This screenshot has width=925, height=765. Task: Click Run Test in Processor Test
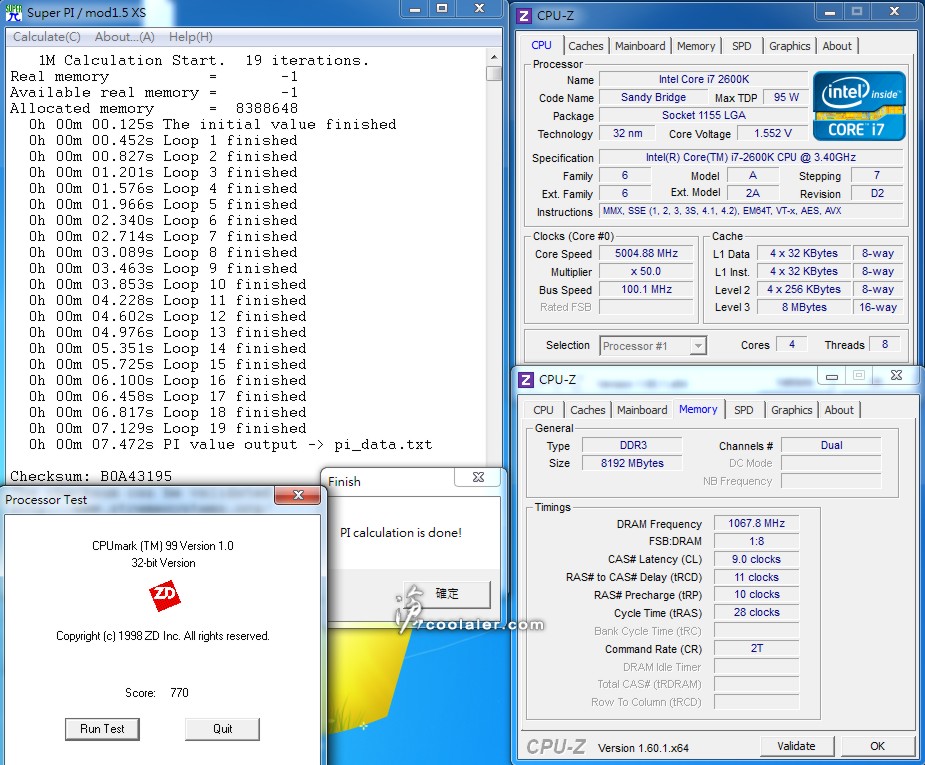pos(102,729)
